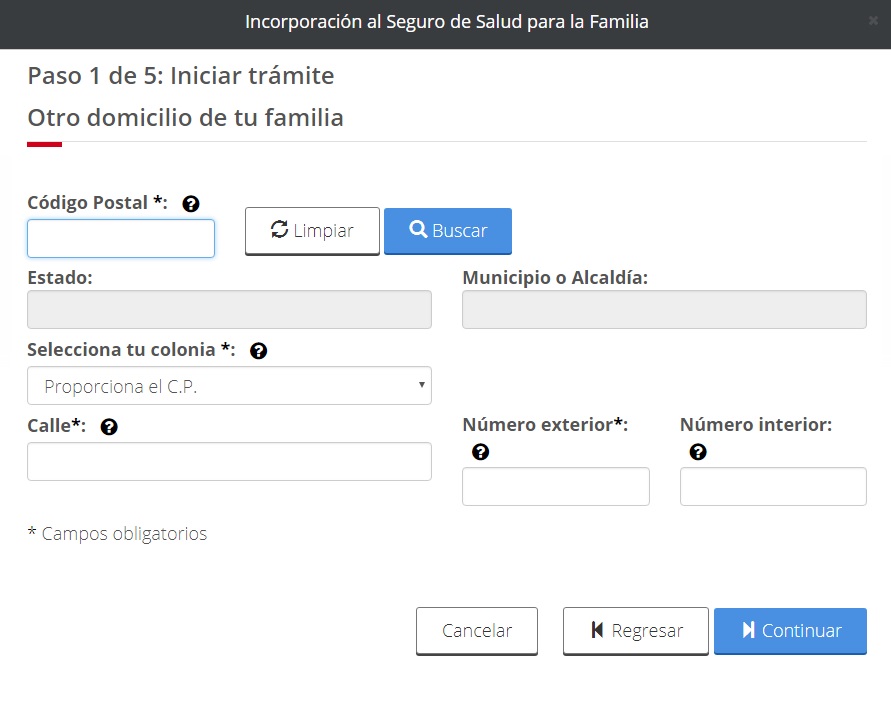This screenshot has width=891, height=715.
Task: Focus the Código Postal text field
Action: click(x=121, y=239)
